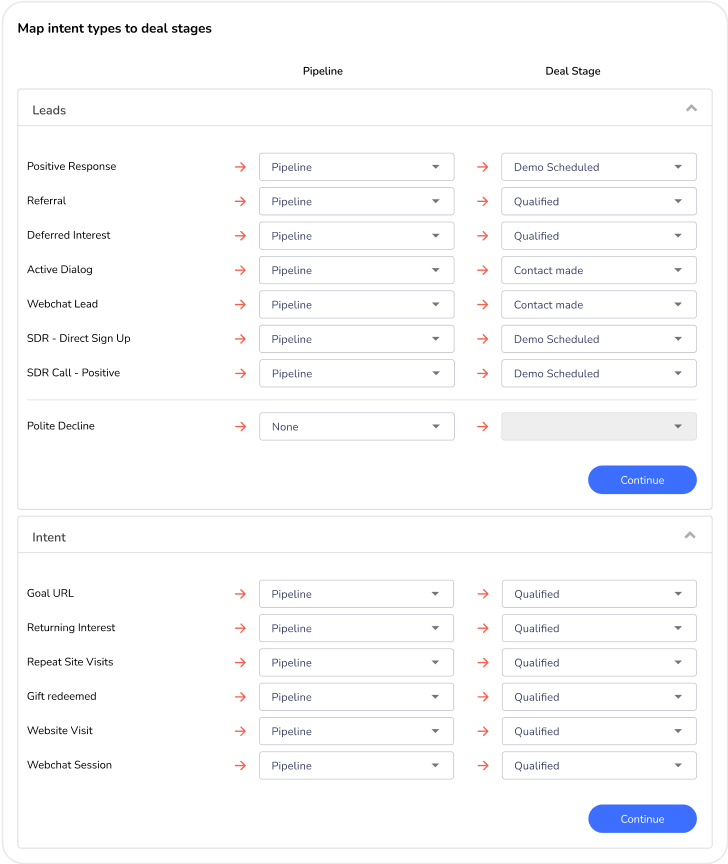Open Pipeline dropdown for Positive Response
The image size is (728, 864).
click(356, 167)
